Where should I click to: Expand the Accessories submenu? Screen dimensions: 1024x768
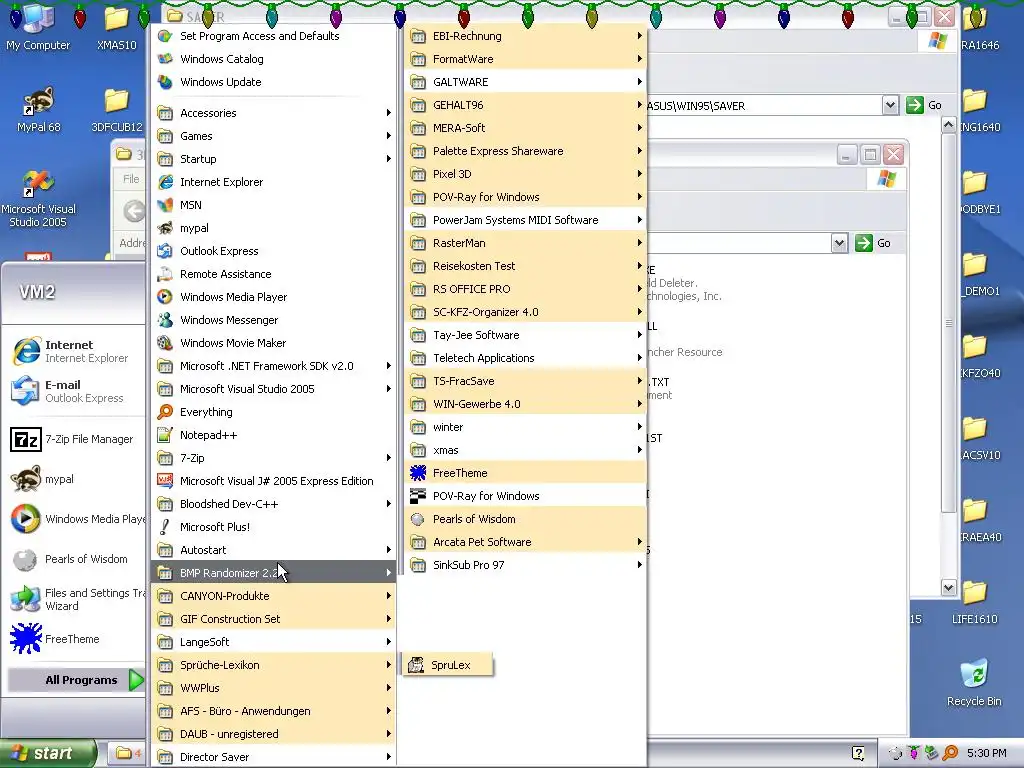coord(274,113)
